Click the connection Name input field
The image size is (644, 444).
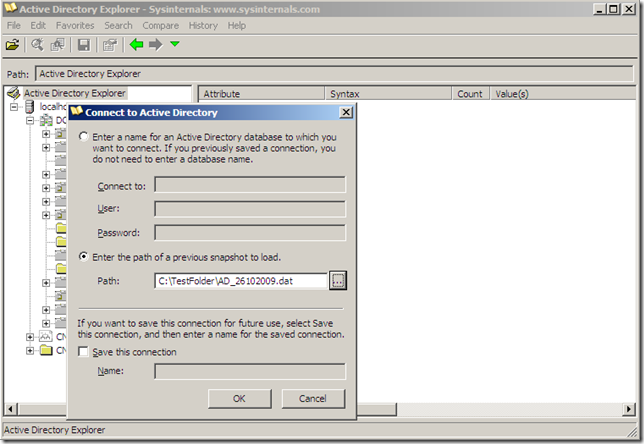point(250,371)
